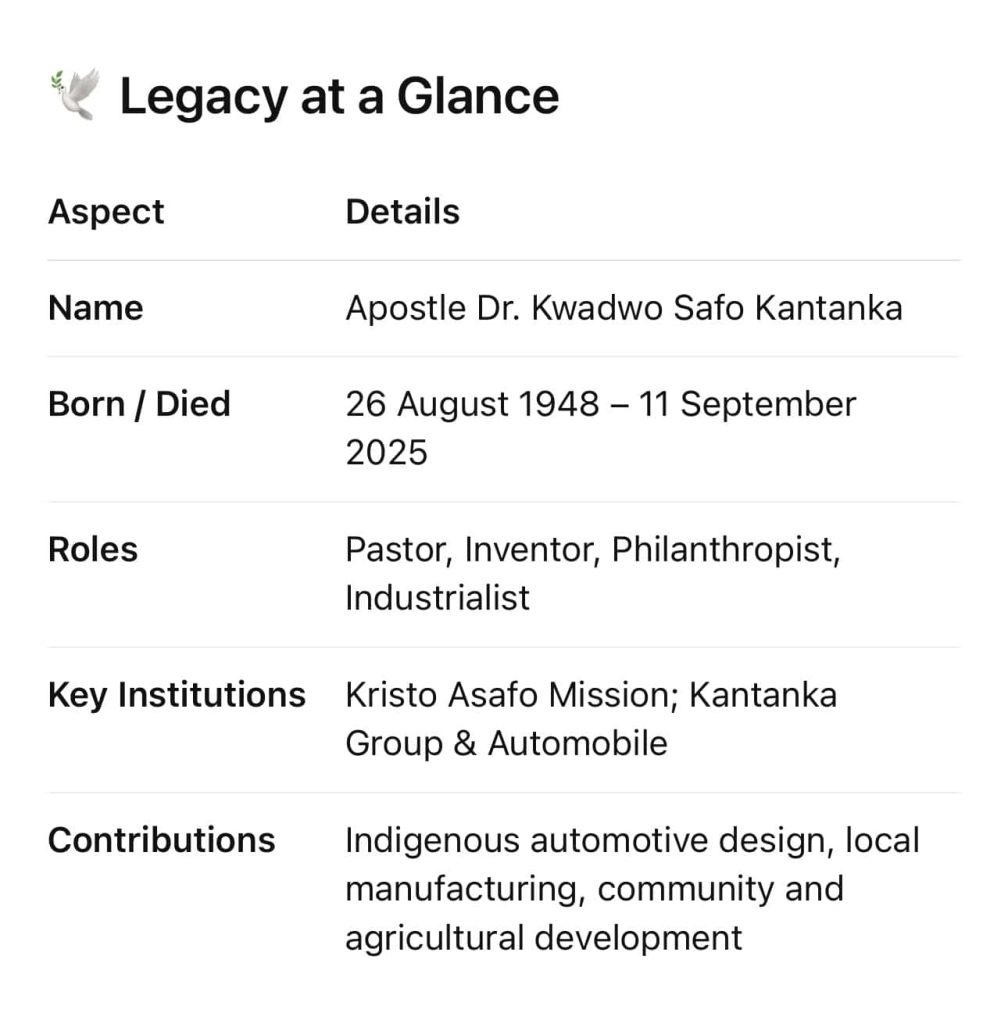Click the 'Key Institutions' row label
The image size is (1008, 1024).
coord(177,696)
